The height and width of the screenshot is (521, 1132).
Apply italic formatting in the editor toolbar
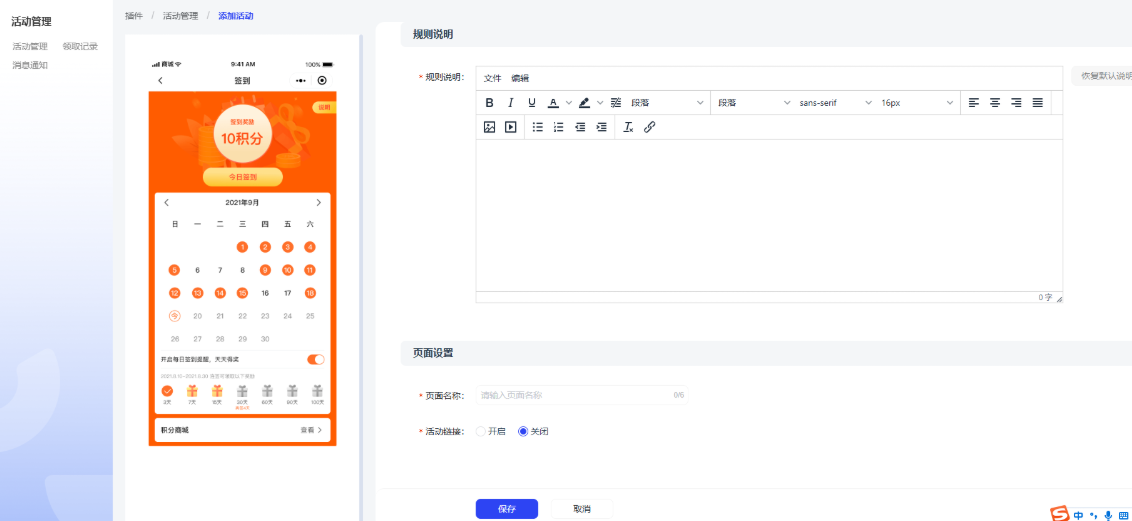pyautogui.click(x=510, y=103)
